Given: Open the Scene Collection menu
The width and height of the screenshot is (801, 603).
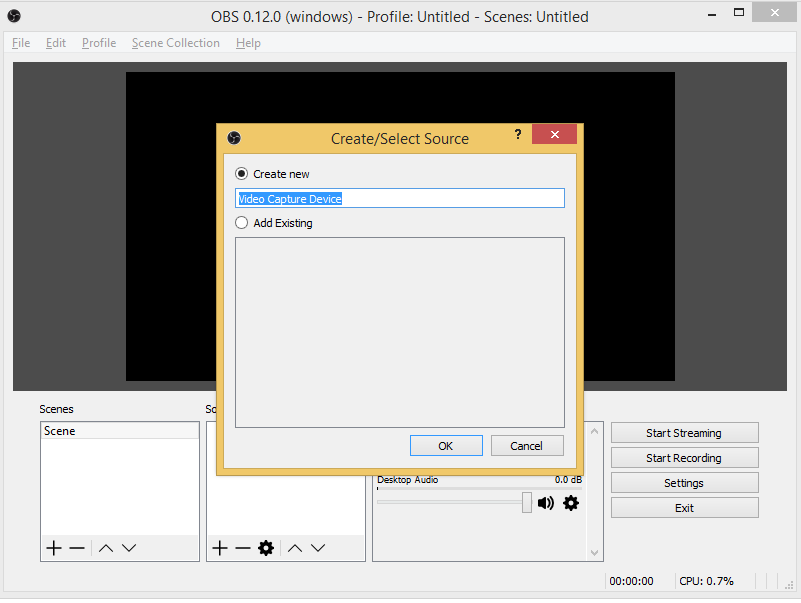Looking at the screenshot, I should click(x=175, y=43).
